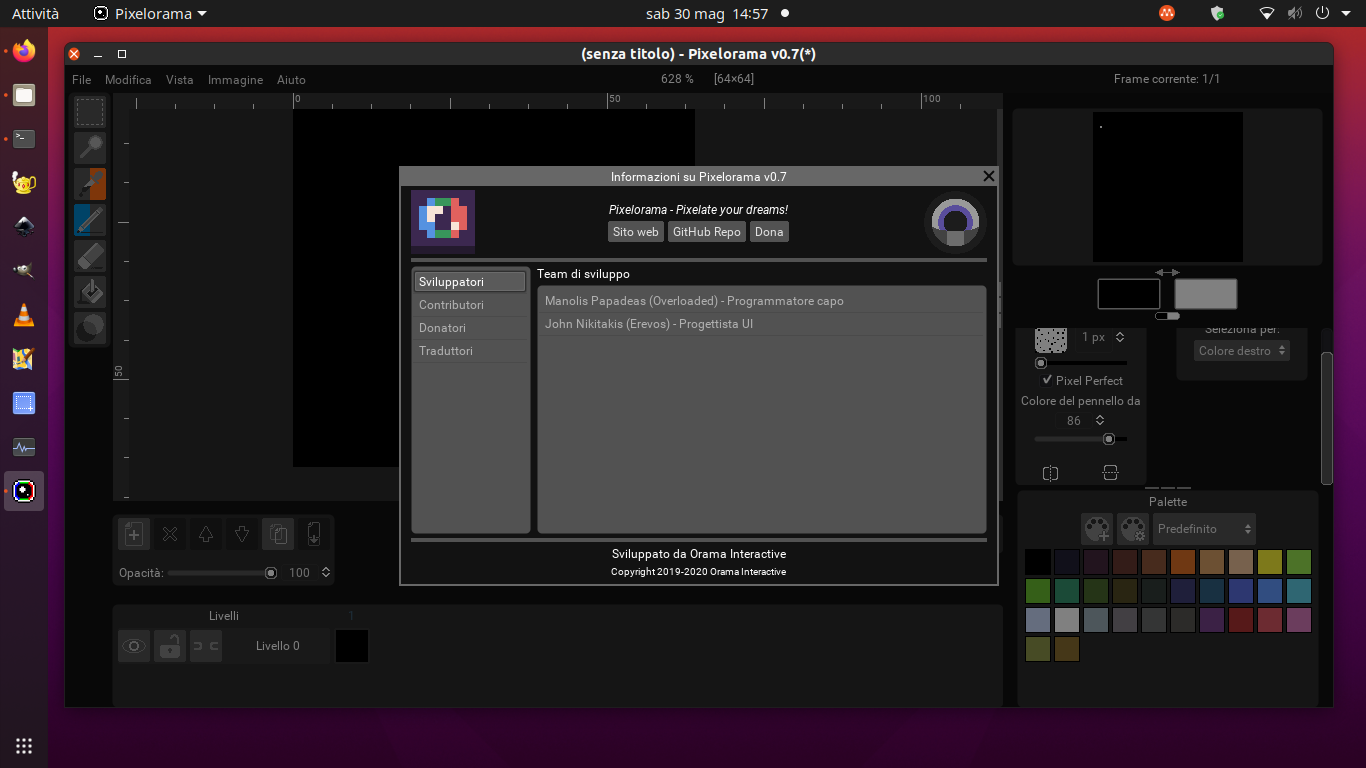Move layer up with up arrow

point(206,534)
